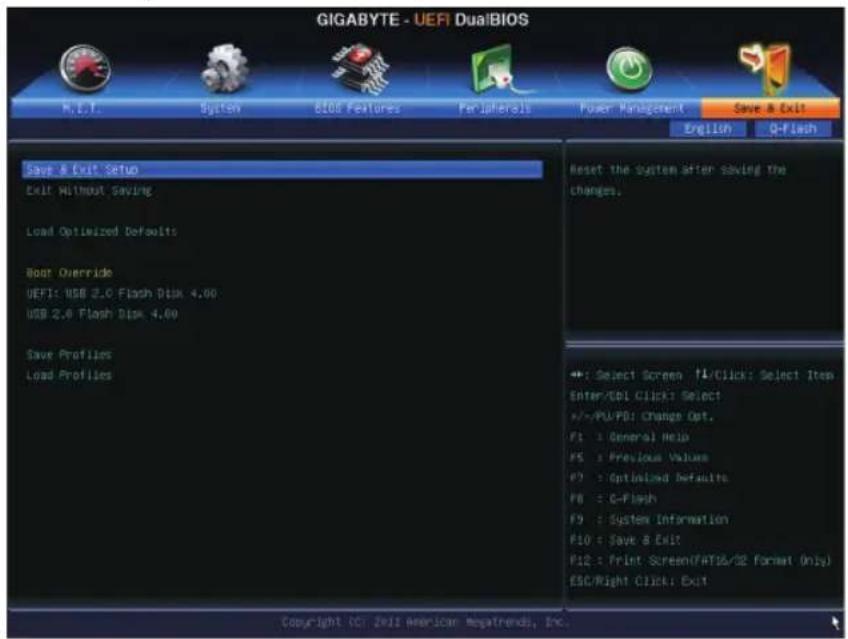Select Save & Exit Setup option
The height and width of the screenshot is (639, 848).
pos(282,169)
